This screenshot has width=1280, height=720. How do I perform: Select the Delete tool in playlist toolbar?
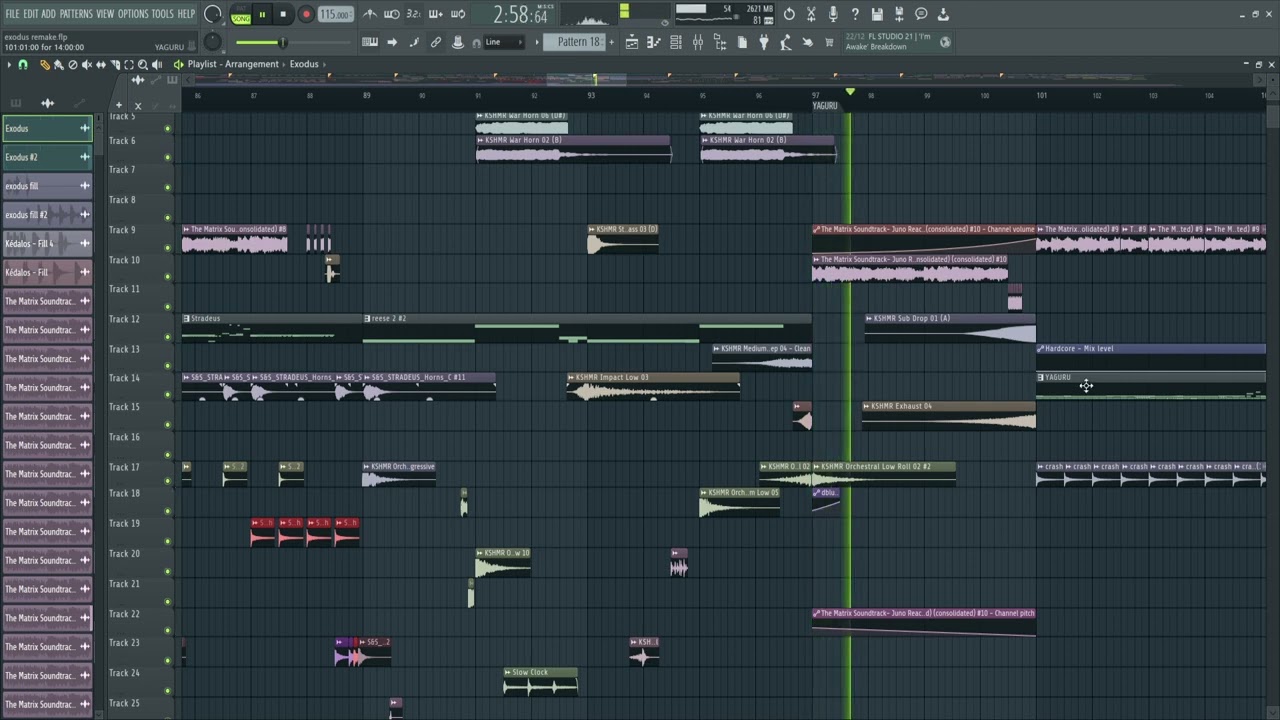(72, 64)
